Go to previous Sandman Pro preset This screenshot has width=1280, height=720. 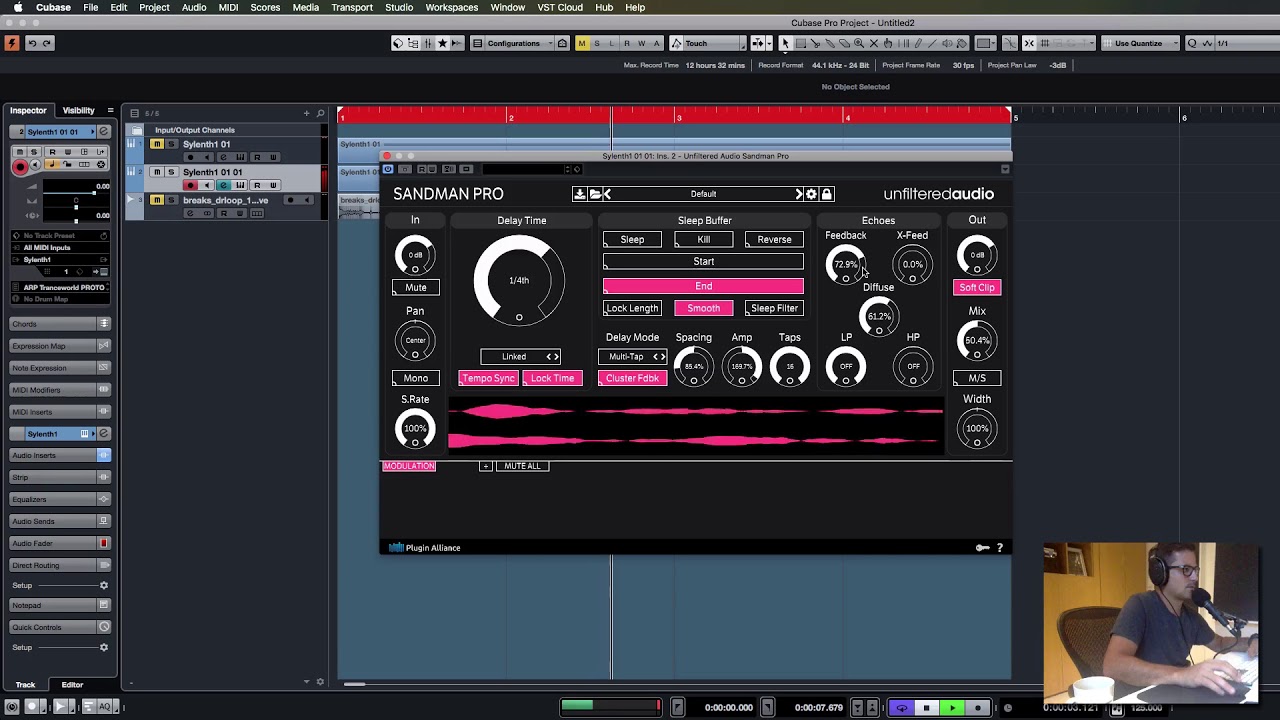click(x=607, y=194)
